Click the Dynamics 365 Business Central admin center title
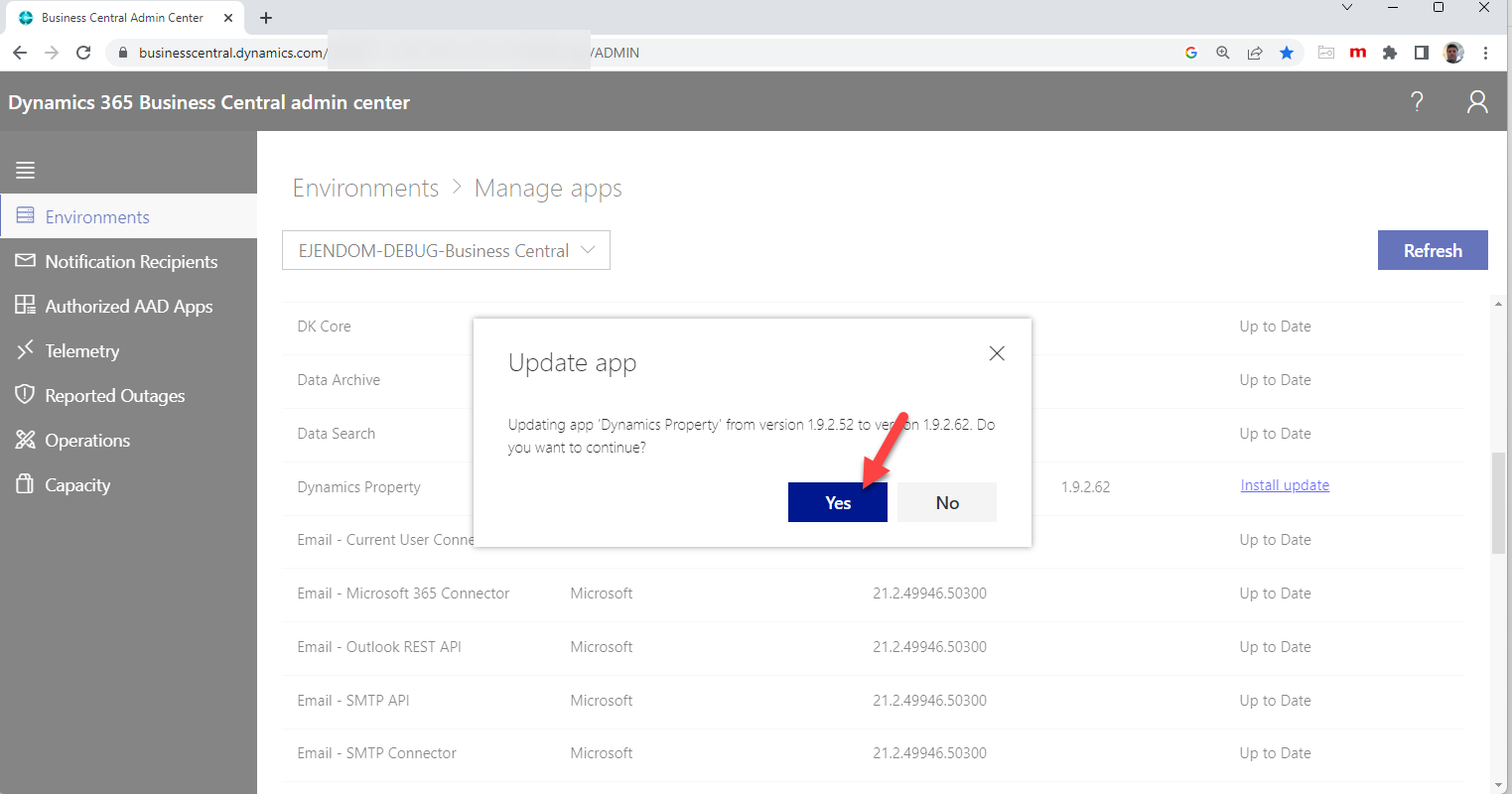This screenshot has width=1512, height=794. (208, 102)
